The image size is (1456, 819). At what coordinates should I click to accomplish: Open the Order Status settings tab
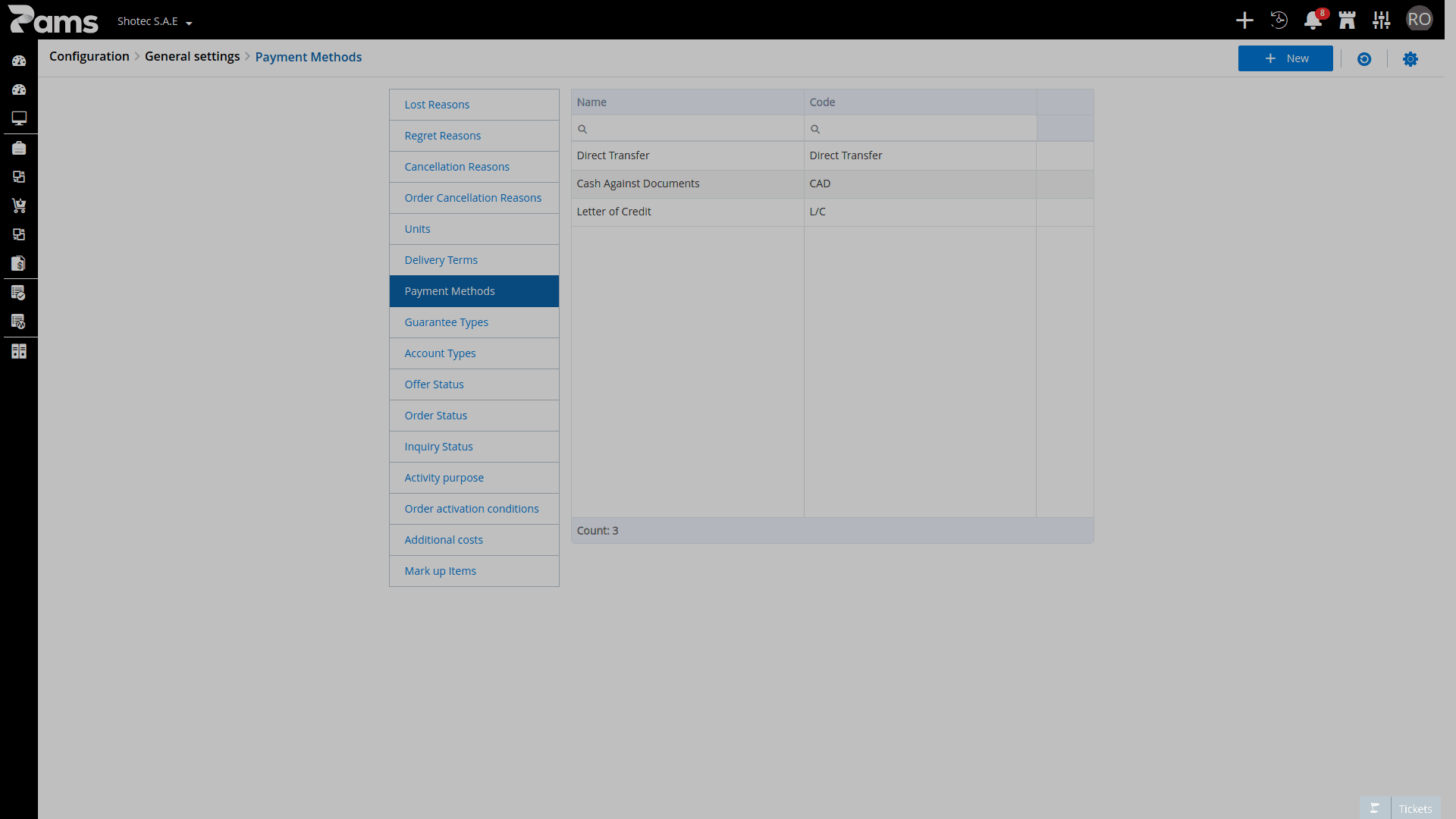pyautogui.click(x=474, y=416)
